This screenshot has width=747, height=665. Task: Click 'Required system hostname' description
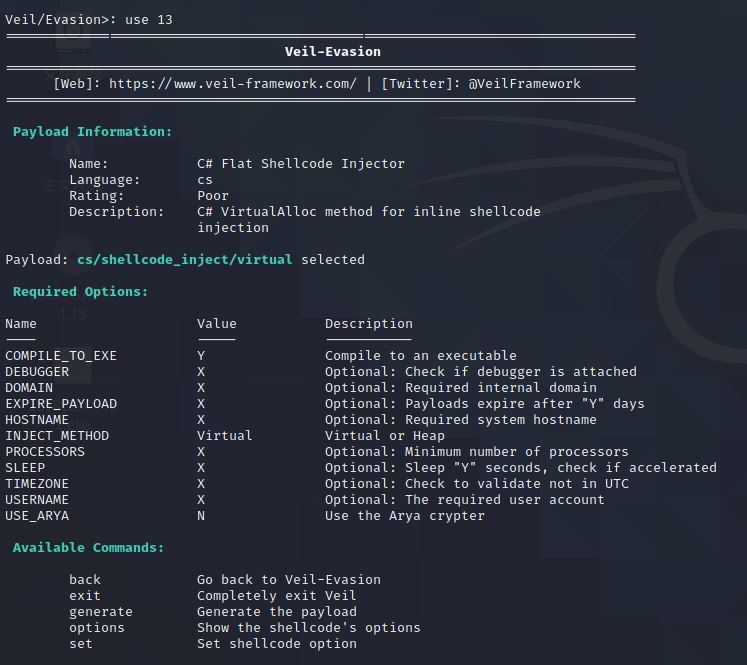(501, 420)
